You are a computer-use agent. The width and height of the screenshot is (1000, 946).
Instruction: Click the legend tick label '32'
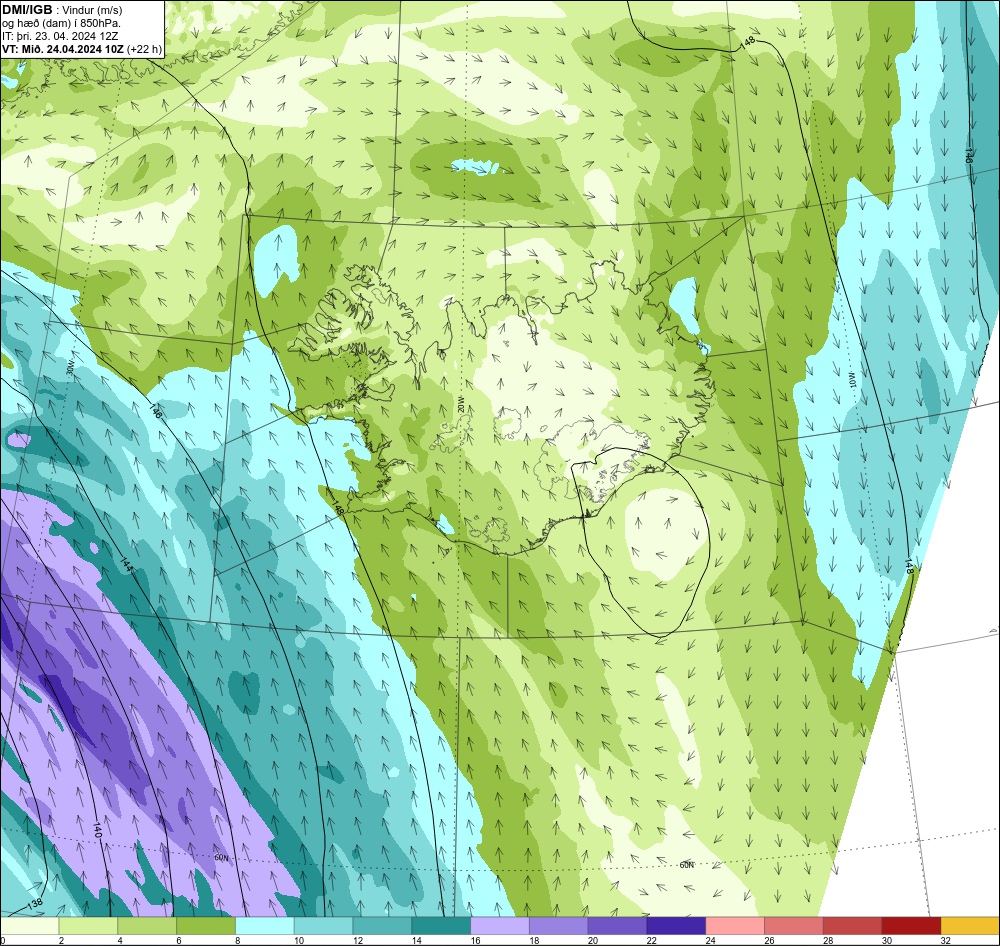click(x=946, y=940)
